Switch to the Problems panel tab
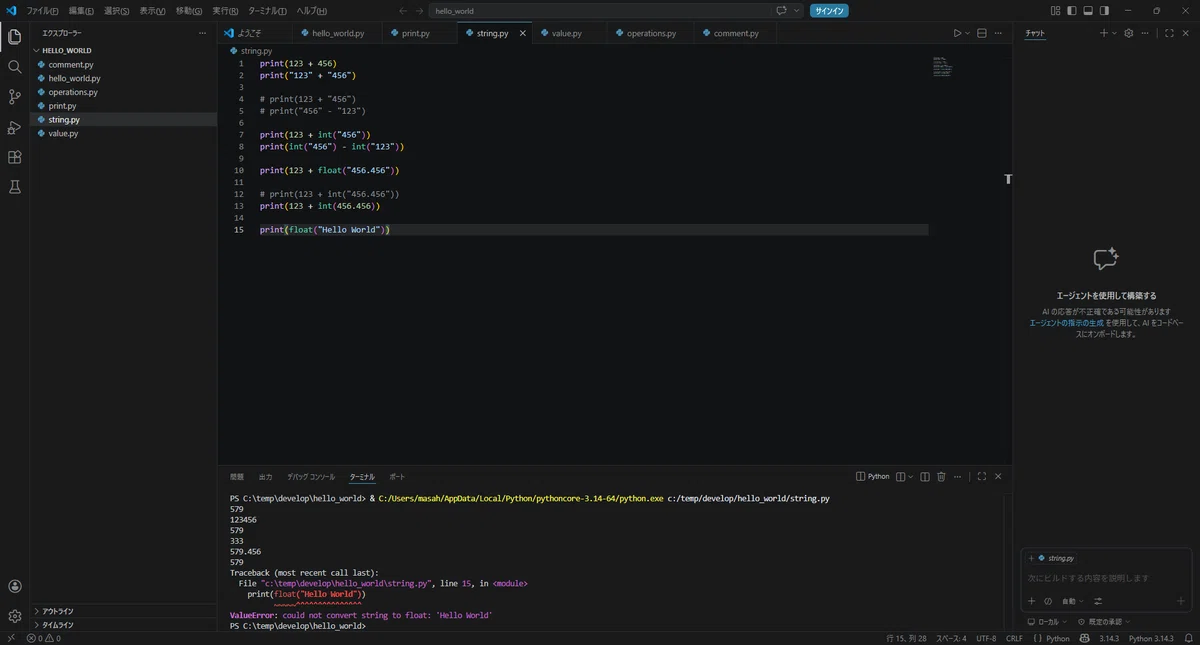 click(x=237, y=477)
